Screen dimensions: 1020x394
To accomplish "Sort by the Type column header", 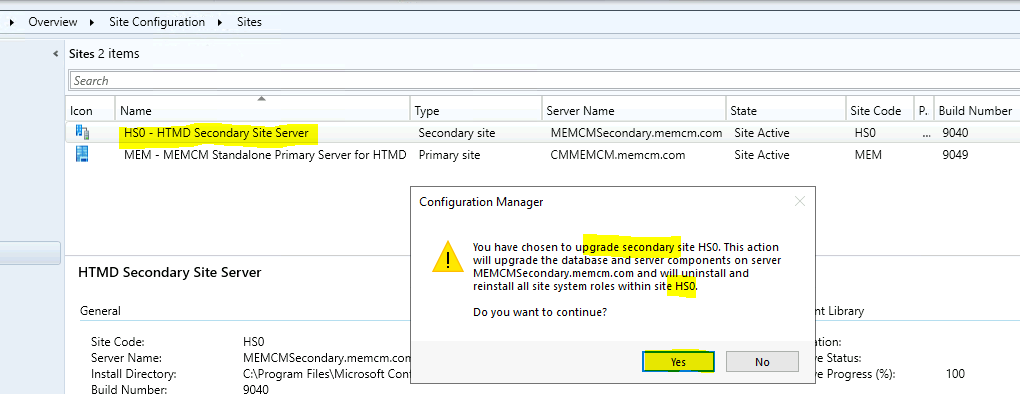I will (x=476, y=111).
